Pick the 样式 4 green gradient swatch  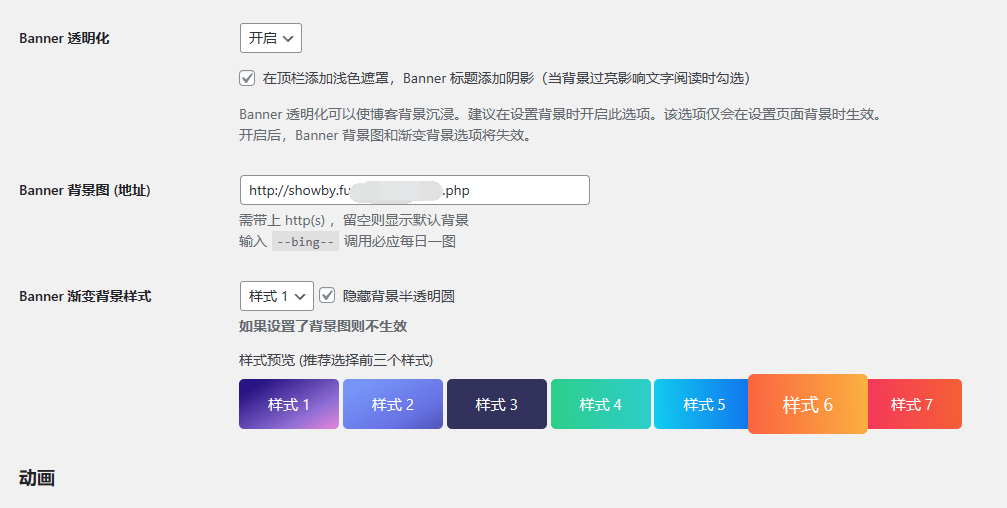click(x=600, y=404)
